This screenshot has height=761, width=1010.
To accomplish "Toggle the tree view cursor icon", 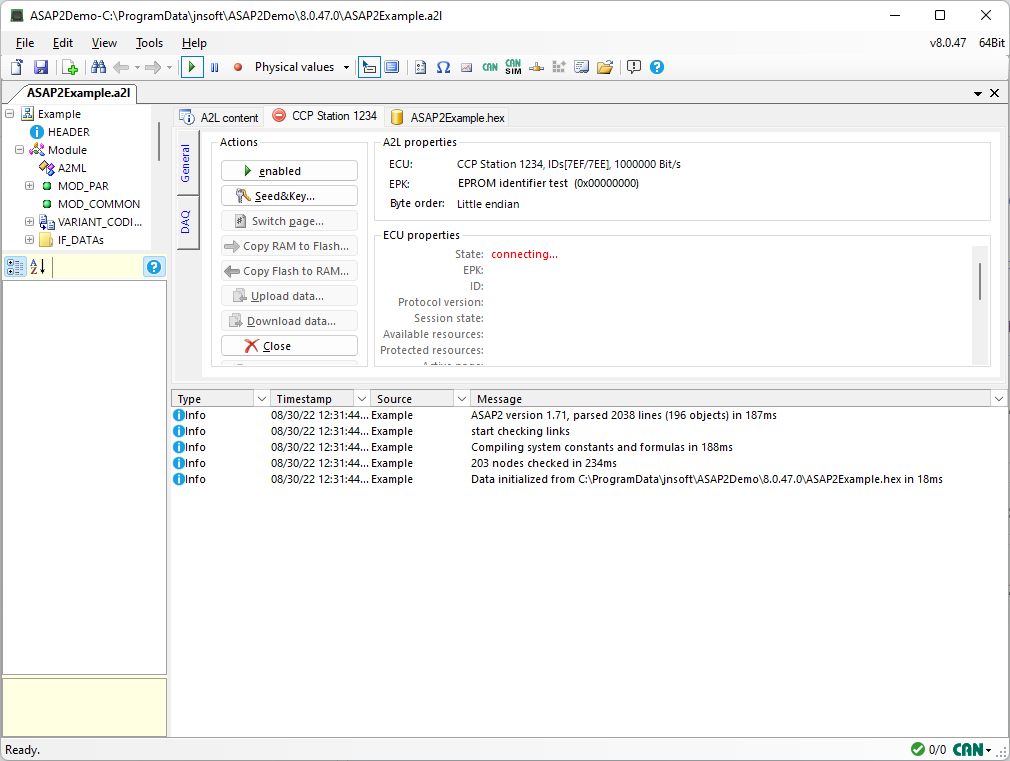I will (369, 67).
